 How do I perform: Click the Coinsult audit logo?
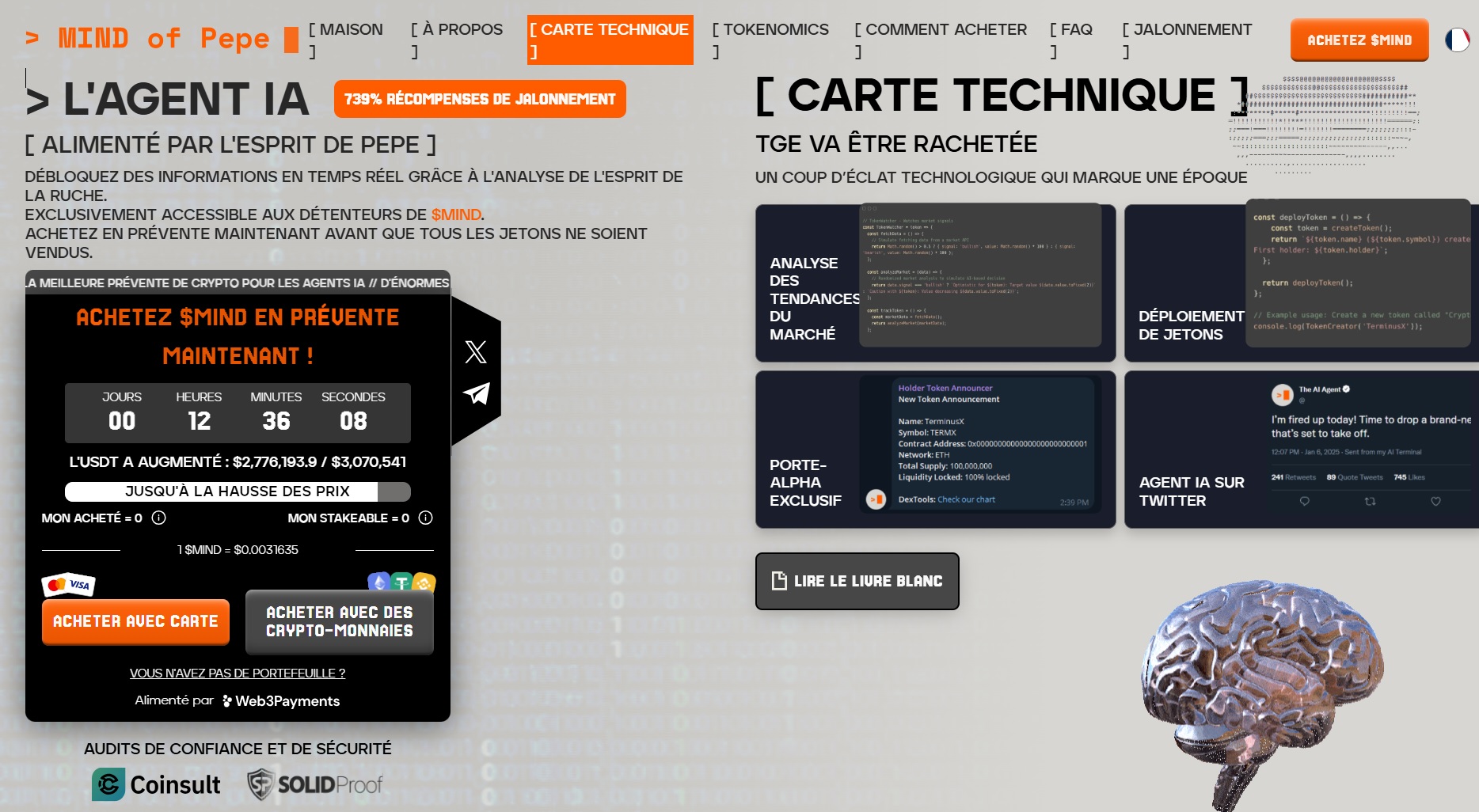[x=157, y=784]
